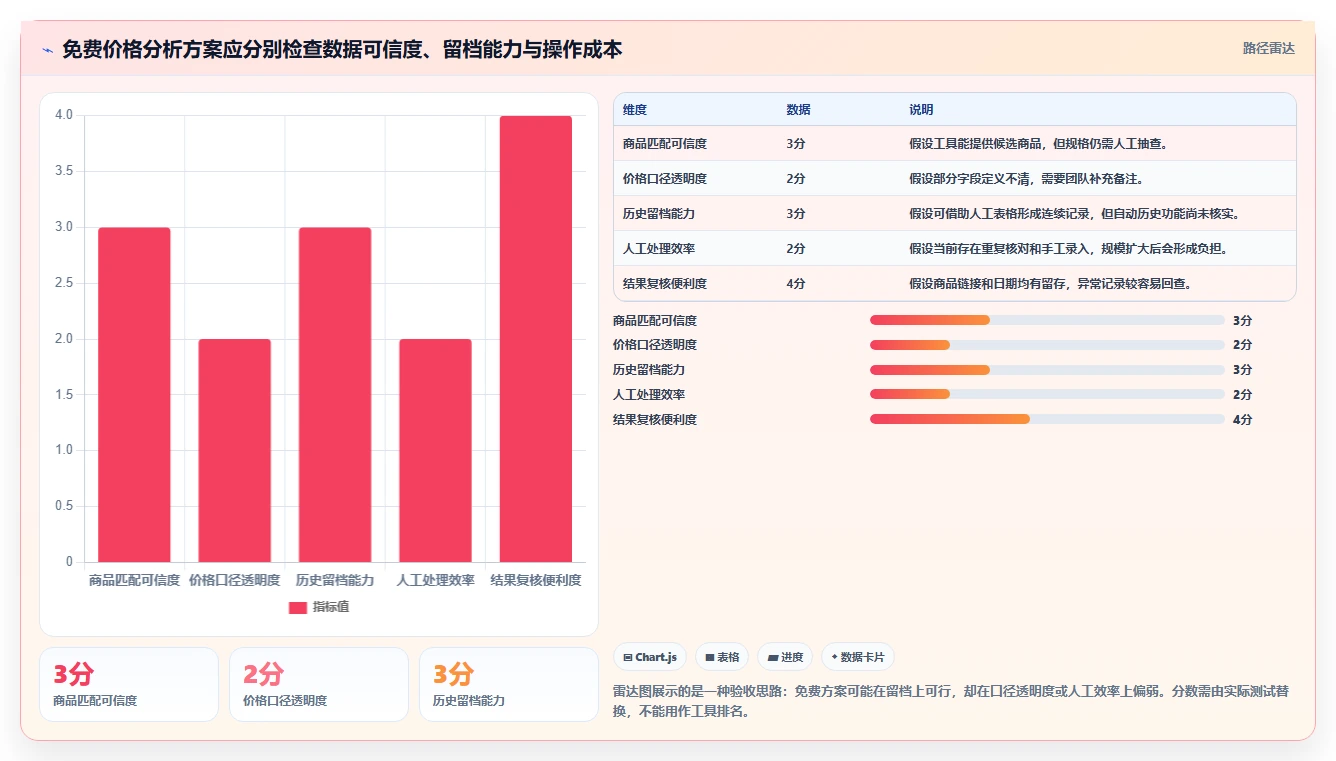Image resolution: width=1336 pixels, height=761 pixels.
Task: Click the 人工处理效率 label beside its progress bar
Action: (649, 395)
